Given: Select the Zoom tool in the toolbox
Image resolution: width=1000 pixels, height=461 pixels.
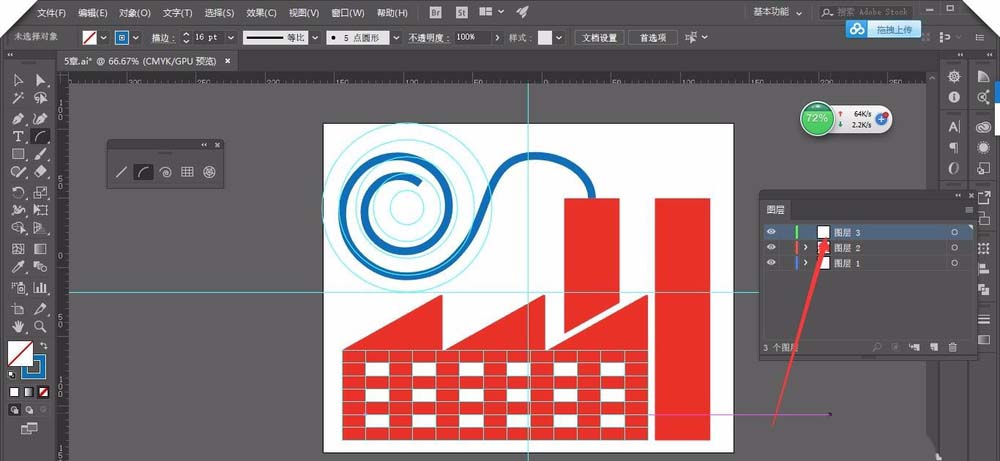Looking at the screenshot, I should tap(40, 326).
